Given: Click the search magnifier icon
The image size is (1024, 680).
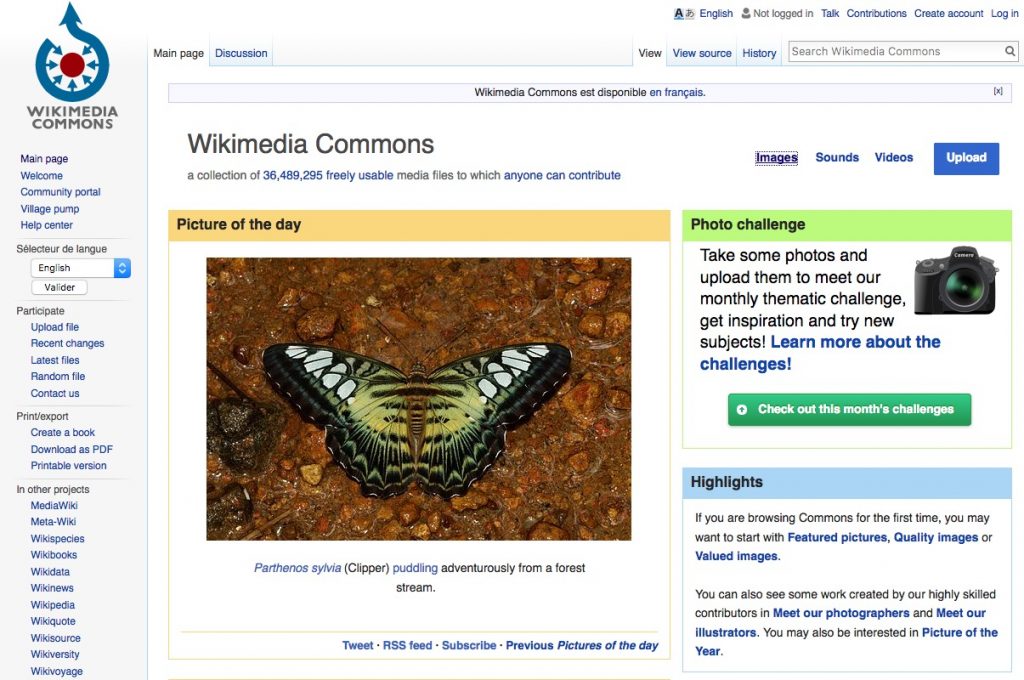Looking at the screenshot, I should coord(1010,52).
